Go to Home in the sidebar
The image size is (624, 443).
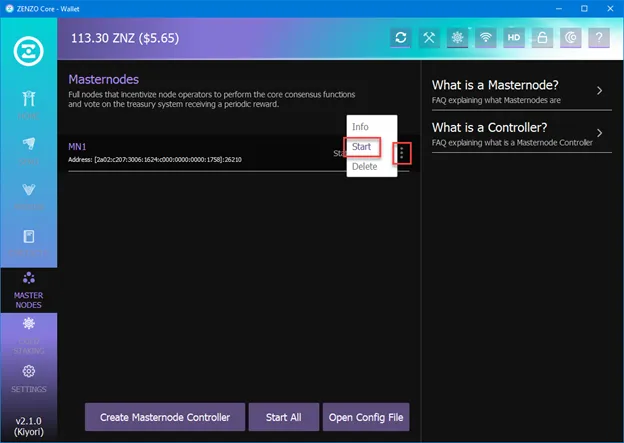29,105
